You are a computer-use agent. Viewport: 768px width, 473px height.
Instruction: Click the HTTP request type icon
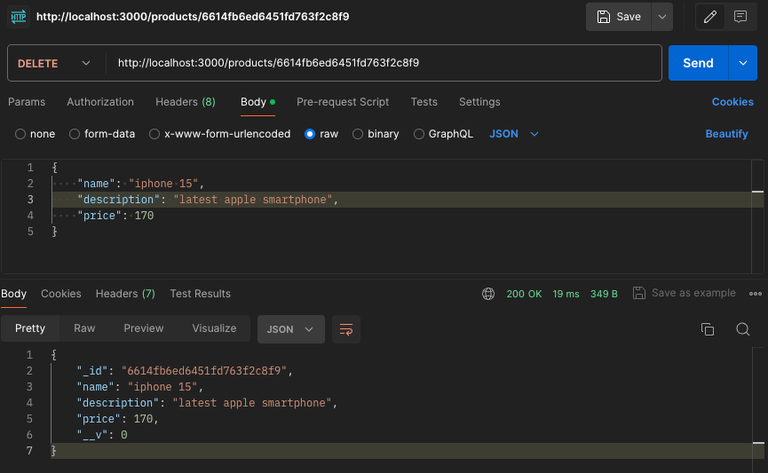(x=18, y=17)
